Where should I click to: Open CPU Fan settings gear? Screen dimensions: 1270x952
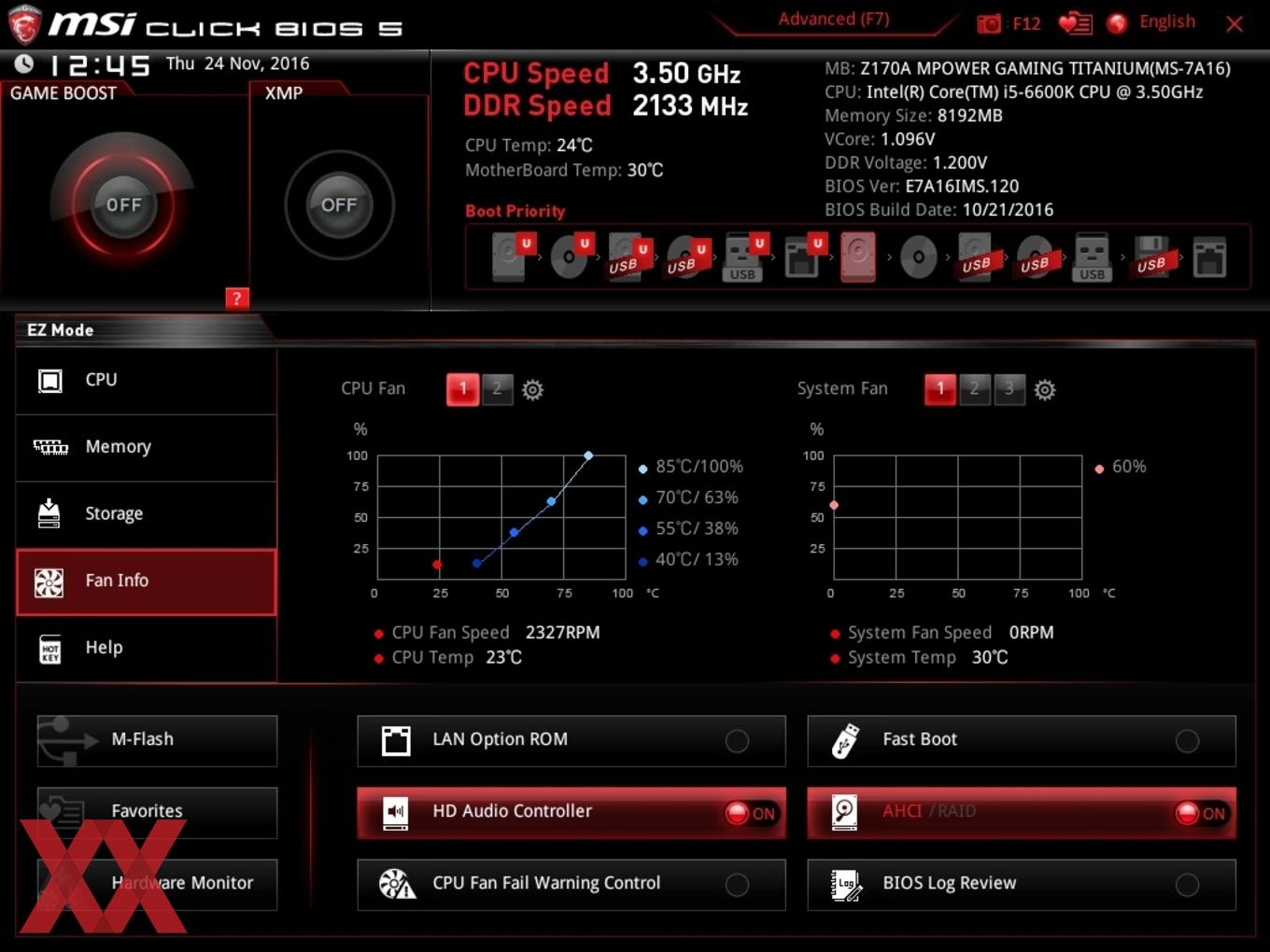tap(532, 389)
